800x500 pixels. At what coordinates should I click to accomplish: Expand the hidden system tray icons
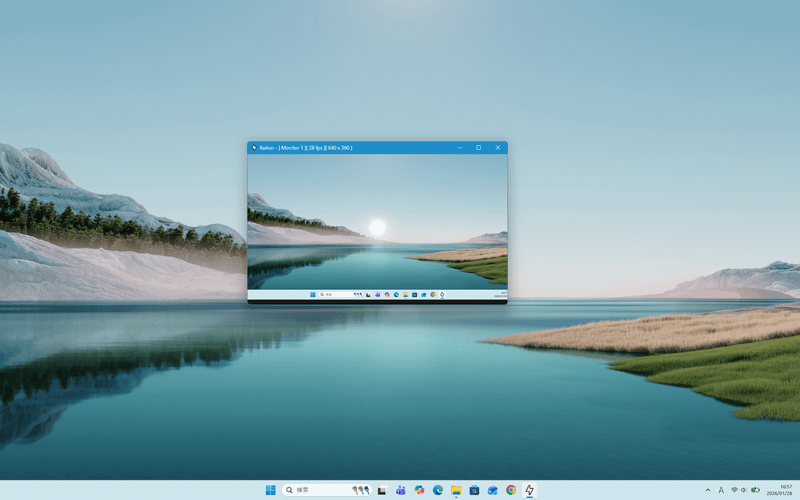(x=708, y=490)
